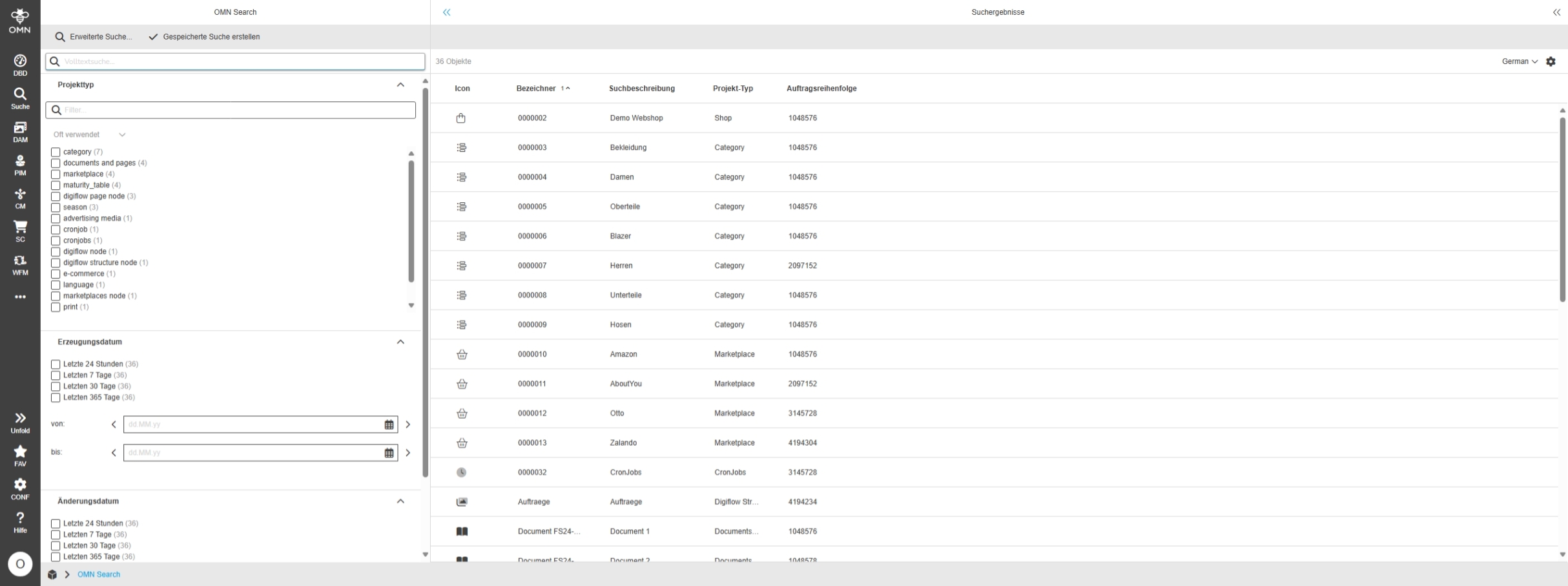The width and height of the screenshot is (1568, 586).
Task: Check Letzte 24 Stunden under Erzeugungsdatum
Action: click(x=56, y=364)
